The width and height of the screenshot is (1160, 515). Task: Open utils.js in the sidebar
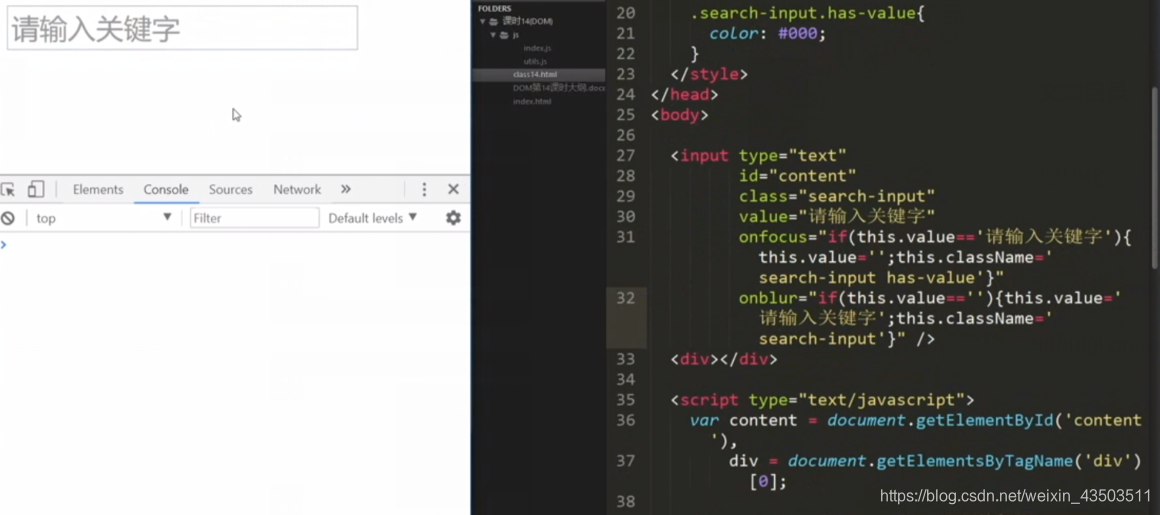pos(535,61)
